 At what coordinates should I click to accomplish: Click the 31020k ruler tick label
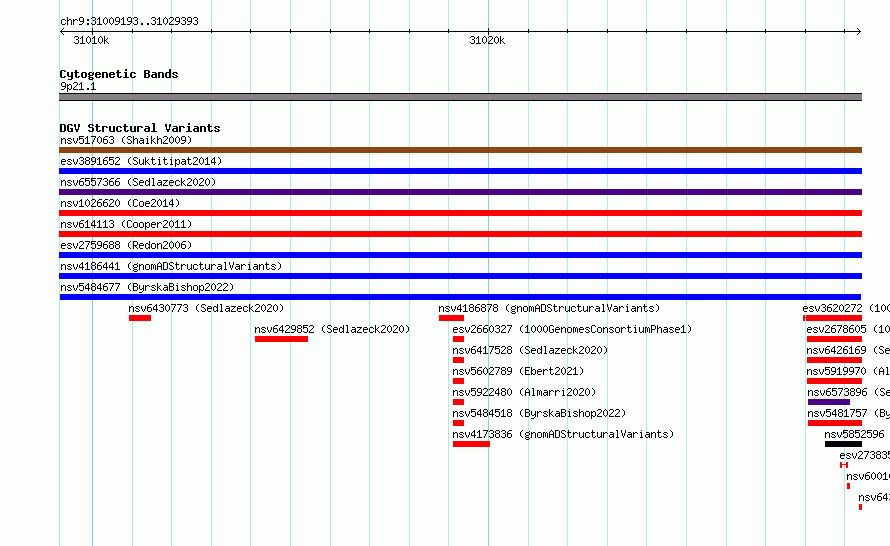click(487, 40)
